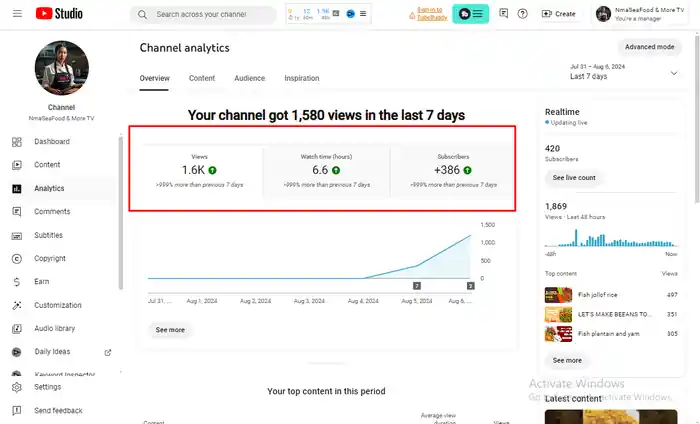Switch to the Content analytics tab
This screenshot has width=700, height=424.
pyautogui.click(x=202, y=78)
